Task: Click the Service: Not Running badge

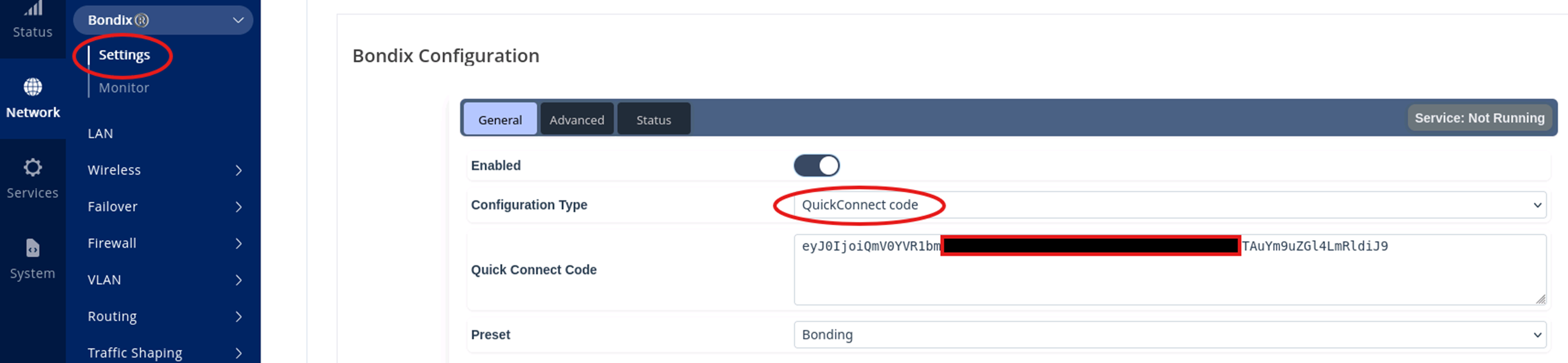Action: click(x=1479, y=118)
